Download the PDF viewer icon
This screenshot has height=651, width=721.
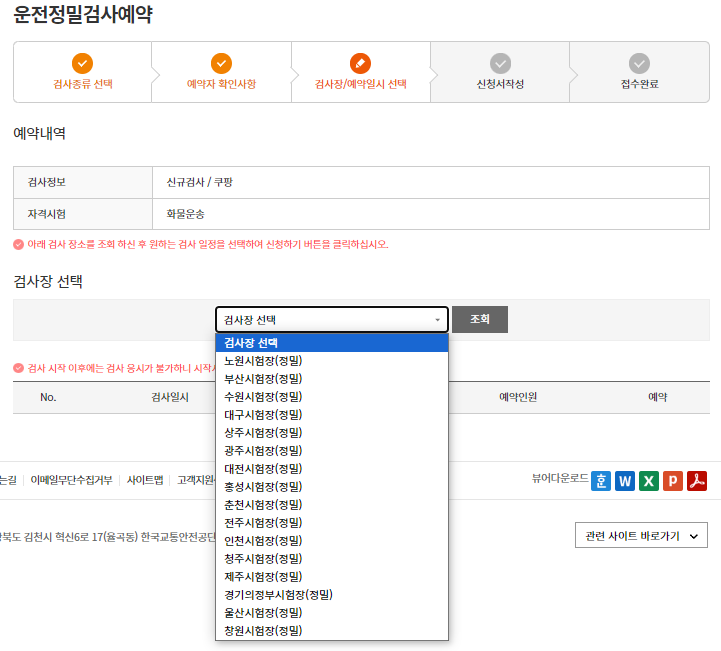tap(697, 481)
